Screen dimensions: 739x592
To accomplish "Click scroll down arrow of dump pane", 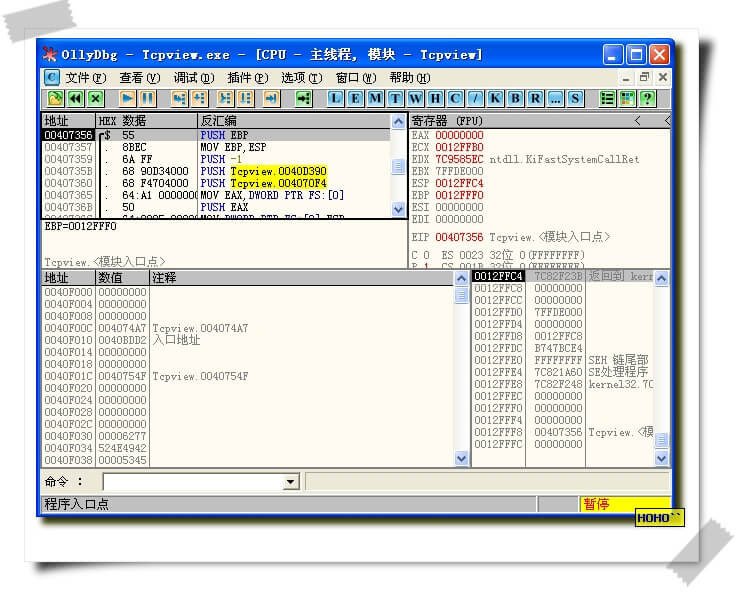I will pos(461,458).
